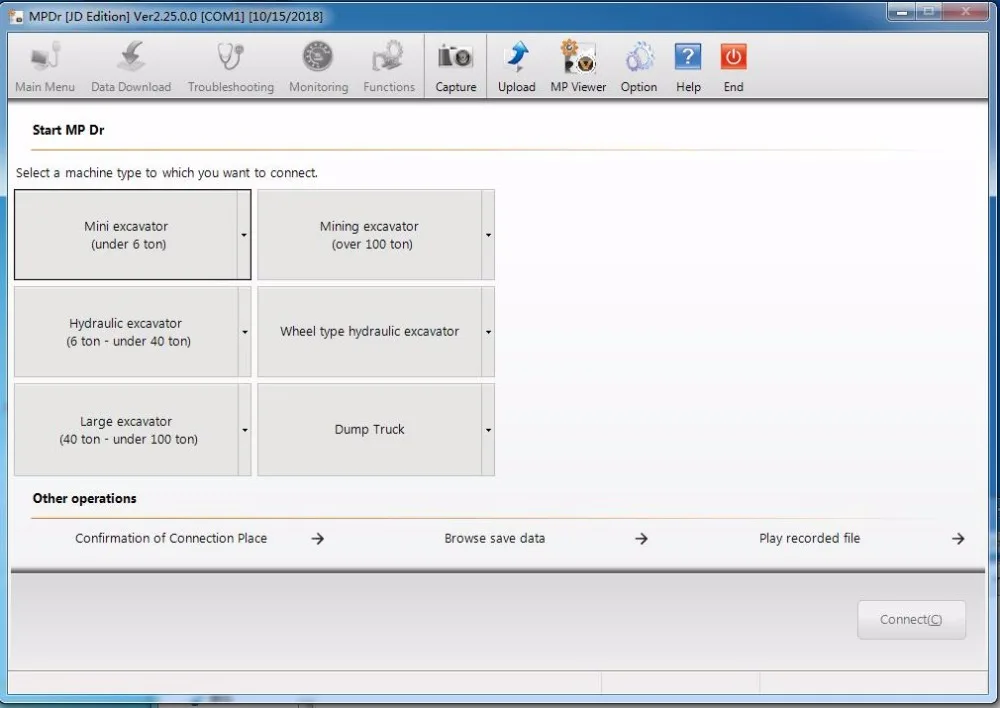The width and height of the screenshot is (1000, 708).
Task: Open Troubleshooting stethoscope icon
Action: (x=230, y=66)
